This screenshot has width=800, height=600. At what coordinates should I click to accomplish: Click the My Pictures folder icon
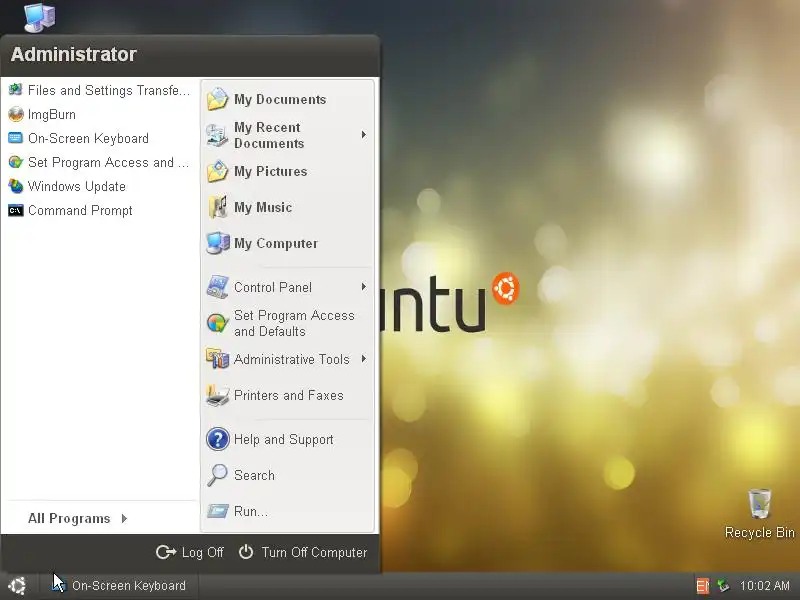click(217, 171)
